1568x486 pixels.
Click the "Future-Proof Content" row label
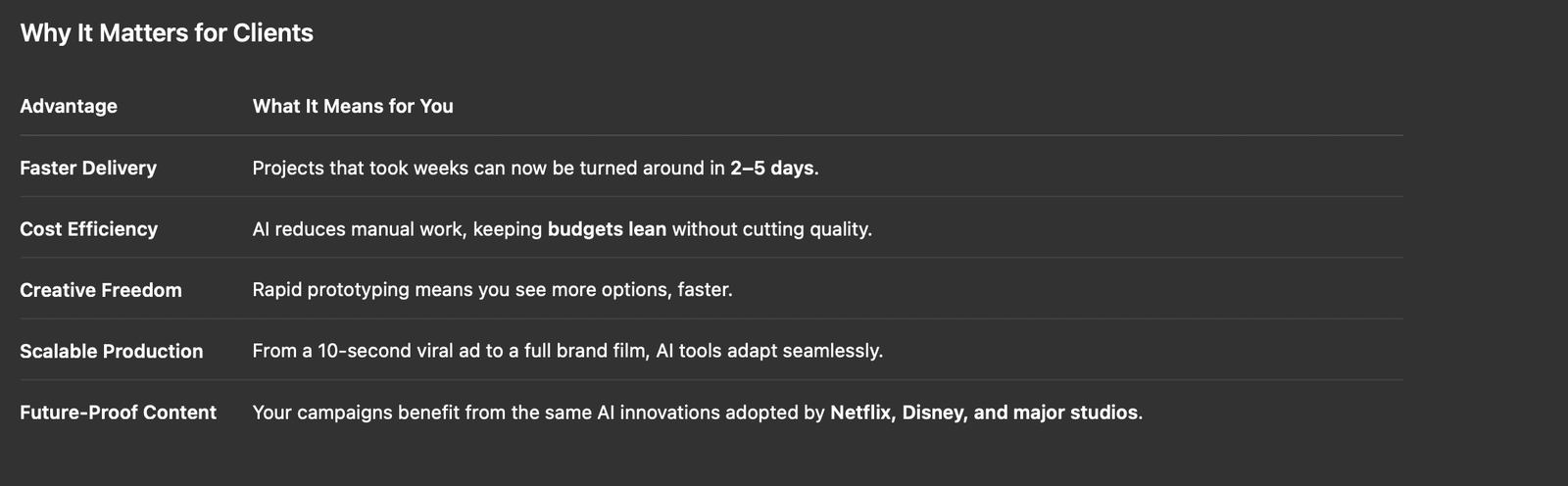click(x=118, y=413)
